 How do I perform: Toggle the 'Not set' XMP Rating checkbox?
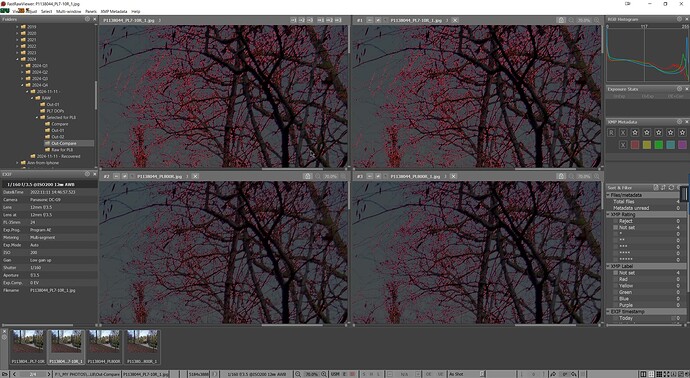click(x=615, y=228)
